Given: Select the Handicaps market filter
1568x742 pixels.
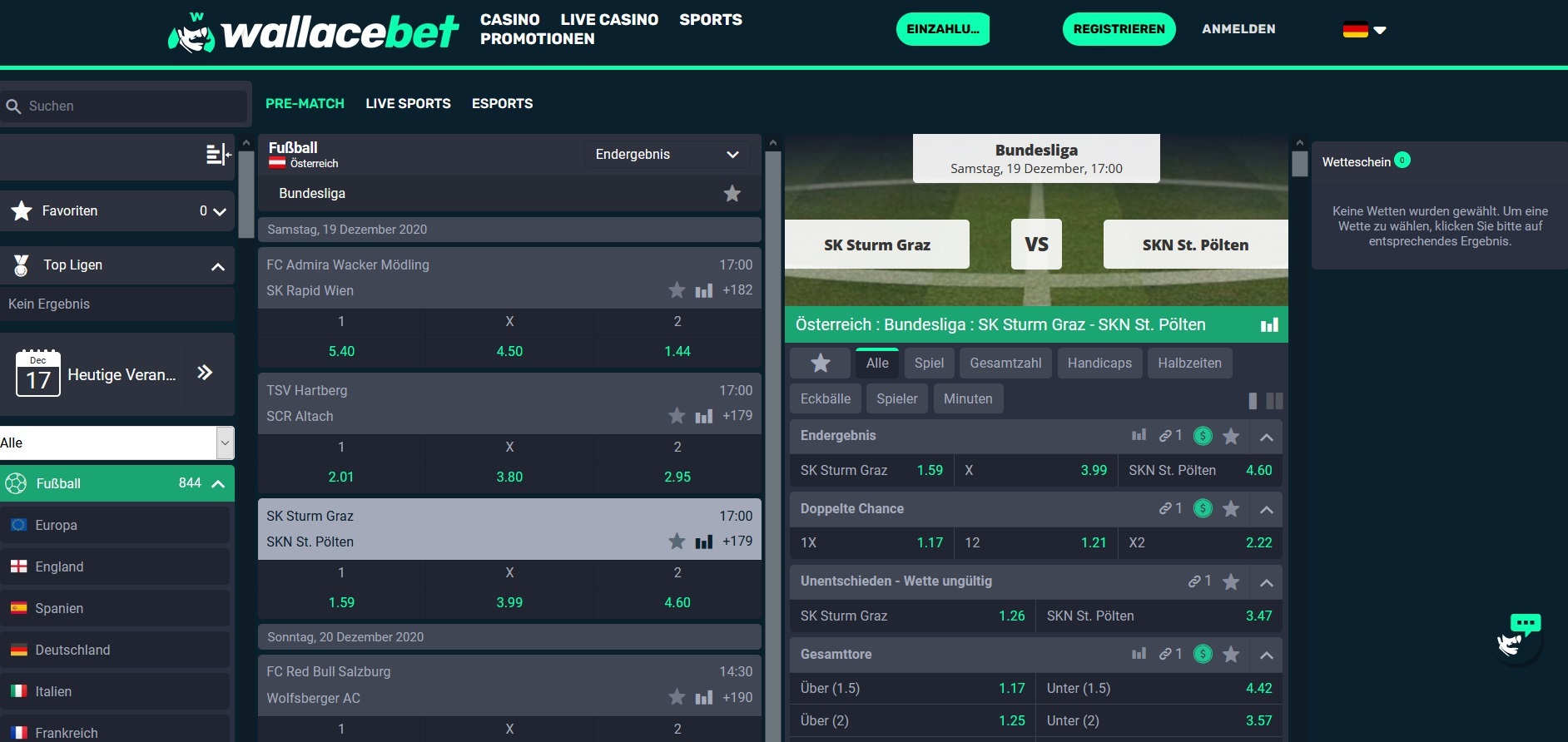Looking at the screenshot, I should (1099, 364).
